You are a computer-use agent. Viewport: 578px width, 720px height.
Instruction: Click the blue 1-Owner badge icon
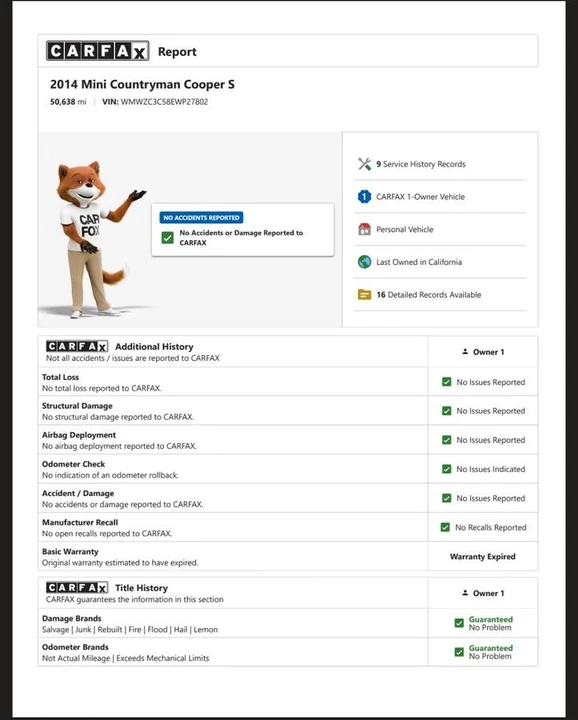click(365, 197)
